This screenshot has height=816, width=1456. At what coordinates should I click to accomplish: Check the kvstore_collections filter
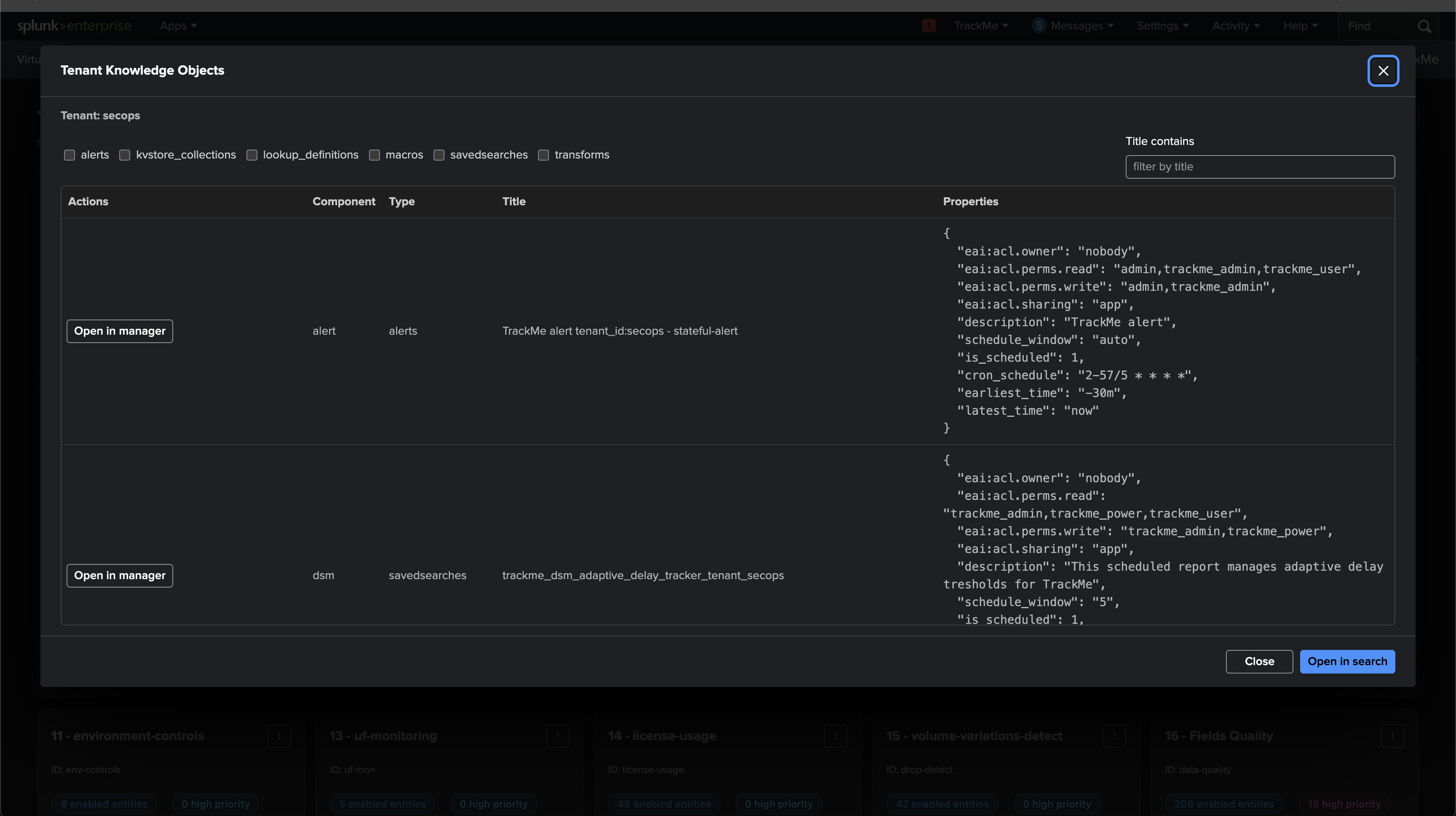[125, 155]
